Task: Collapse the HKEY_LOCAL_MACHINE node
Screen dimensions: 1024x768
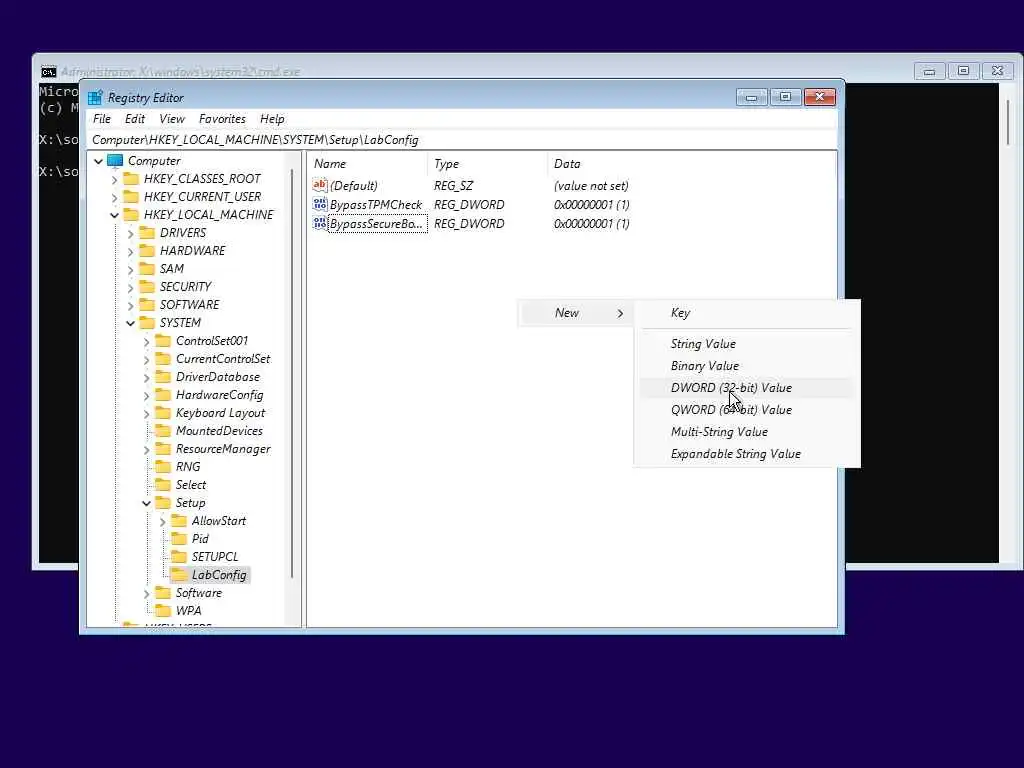Action: coord(115,215)
